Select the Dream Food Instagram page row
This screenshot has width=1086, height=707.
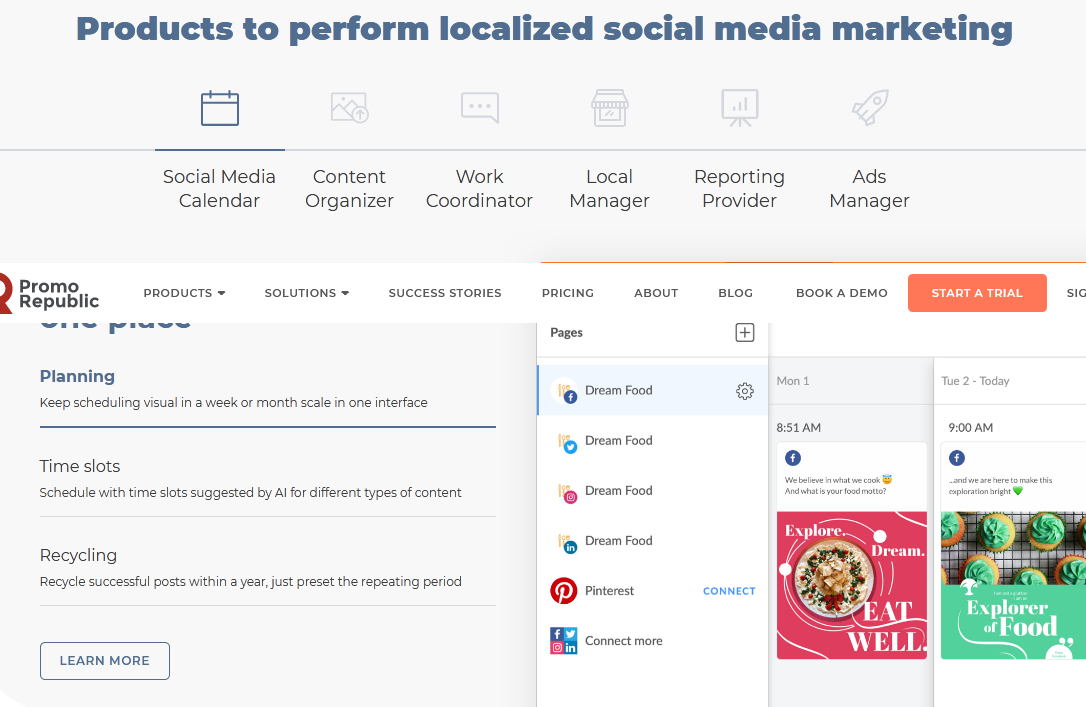pyautogui.click(x=652, y=490)
